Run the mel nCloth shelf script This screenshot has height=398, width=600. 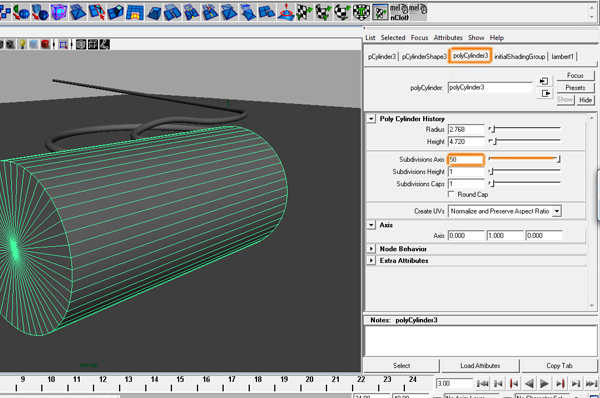pos(399,13)
